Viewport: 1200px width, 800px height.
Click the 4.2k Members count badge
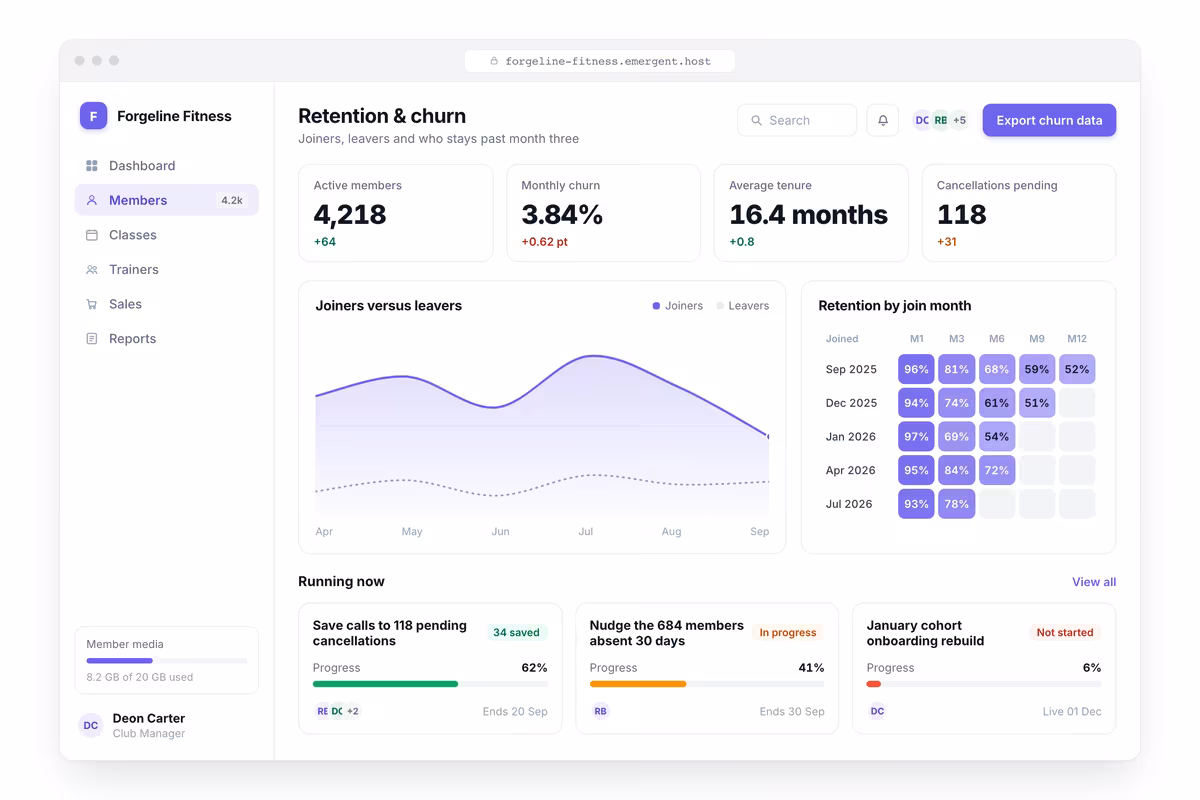232,200
